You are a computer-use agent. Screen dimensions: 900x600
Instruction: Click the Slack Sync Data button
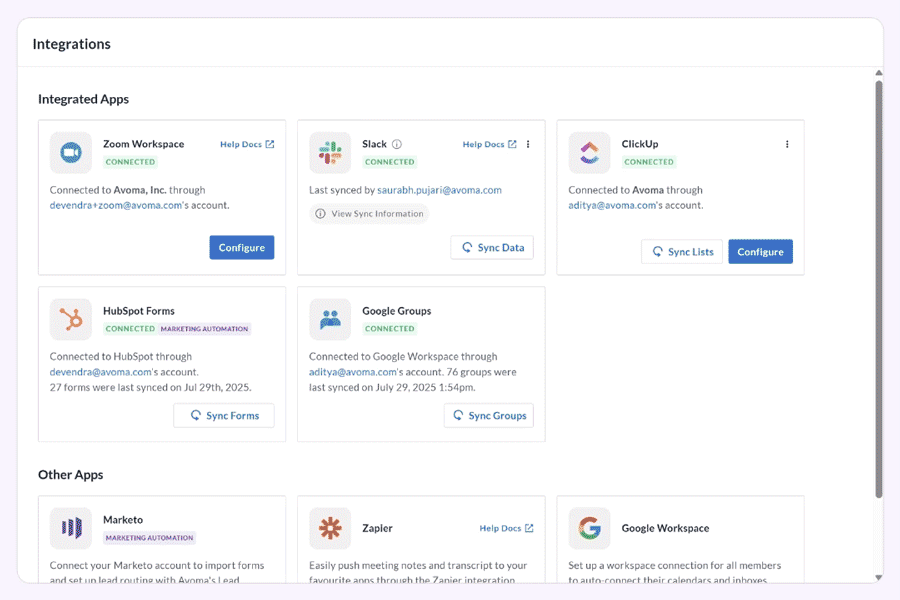492,248
